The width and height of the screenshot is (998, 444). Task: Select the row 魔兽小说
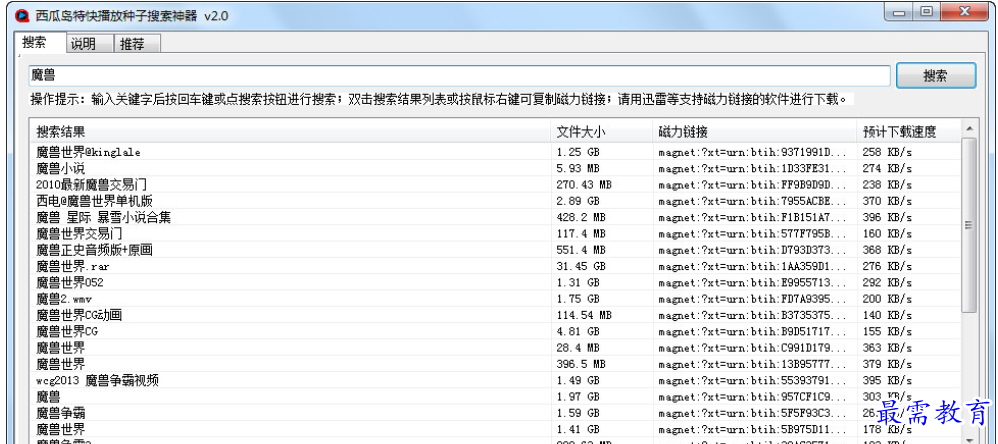pos(495,169)
